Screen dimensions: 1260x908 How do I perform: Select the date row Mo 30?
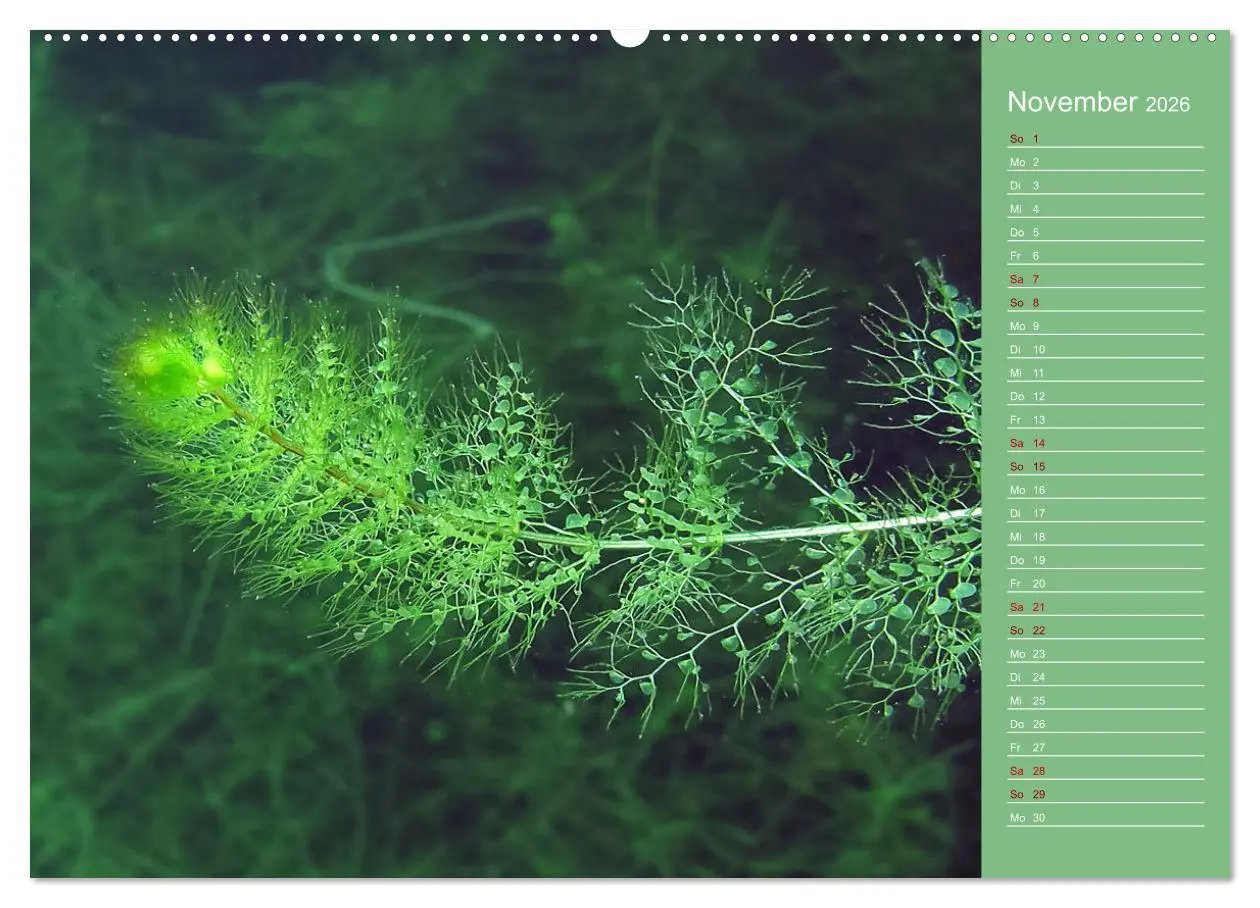pyautogui.click(x=1105, y=818)
